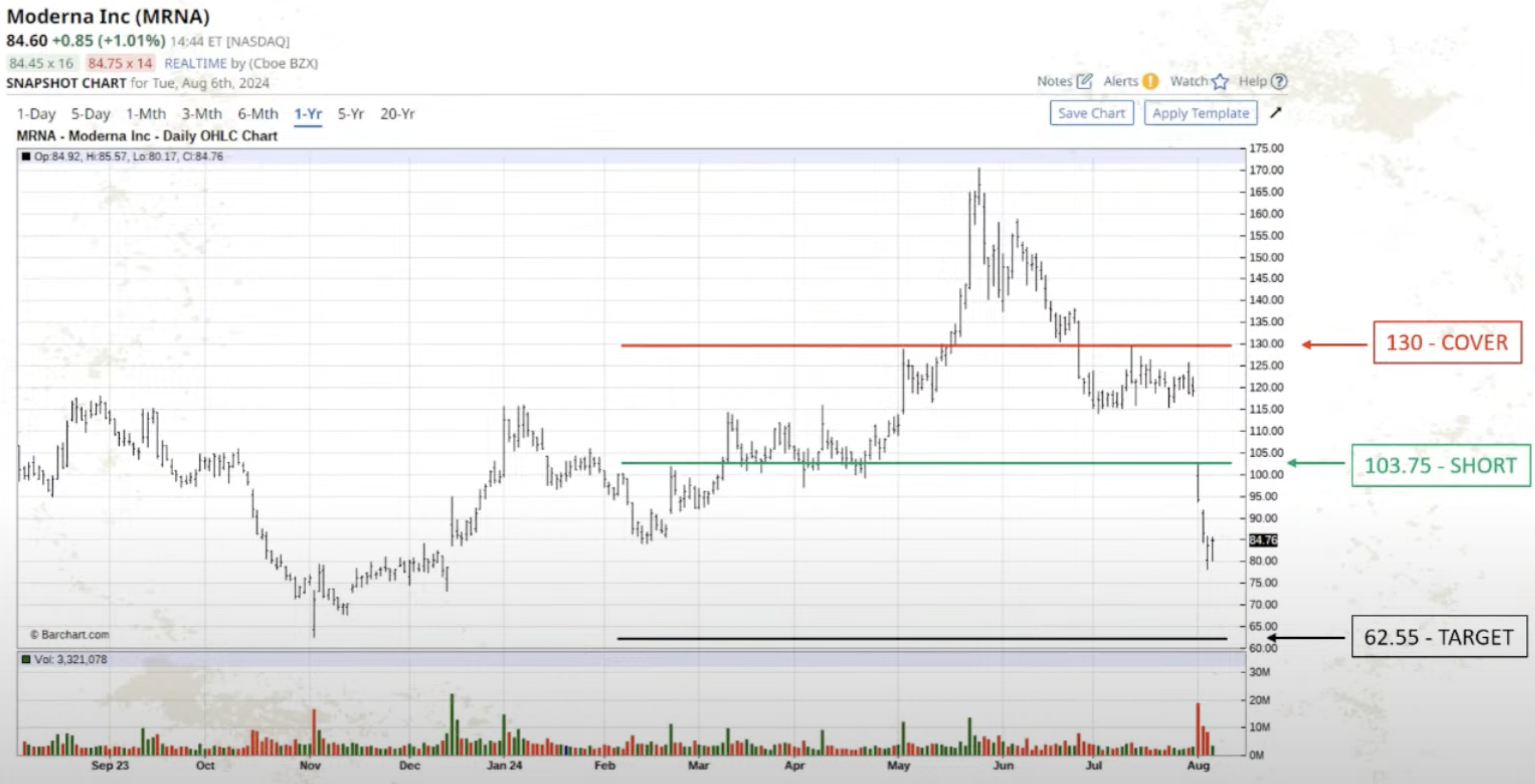Click the bid quote 84.45 x 16
1535x784 pixels.
pos(41,63)
